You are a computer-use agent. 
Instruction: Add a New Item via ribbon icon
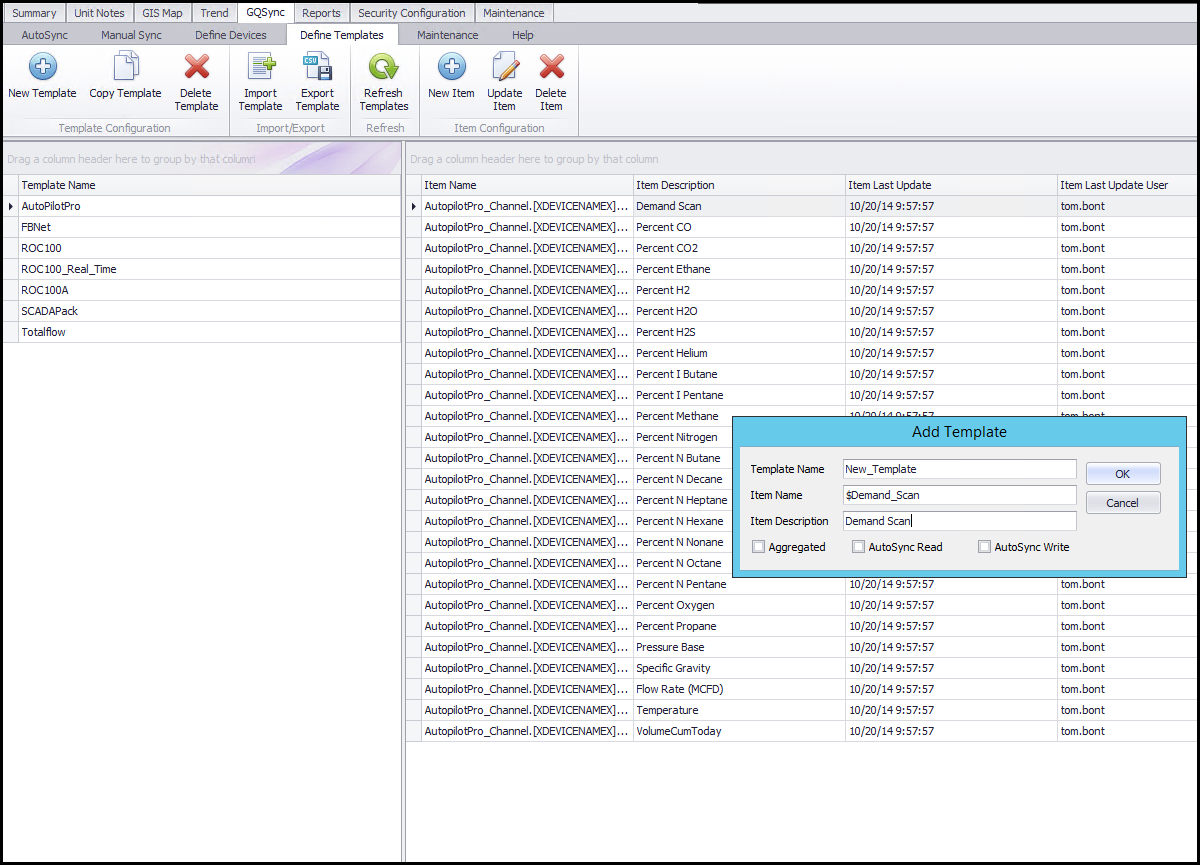[451, 68]
